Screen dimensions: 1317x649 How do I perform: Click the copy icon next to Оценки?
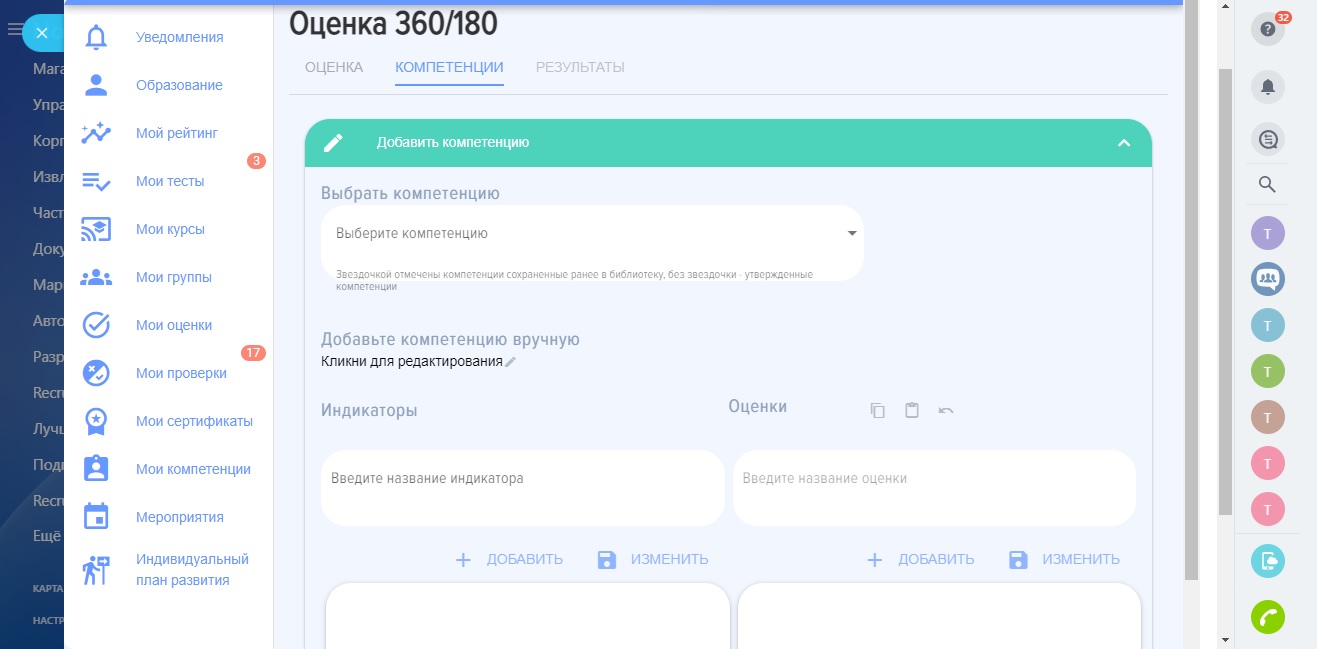click(878, 411)
